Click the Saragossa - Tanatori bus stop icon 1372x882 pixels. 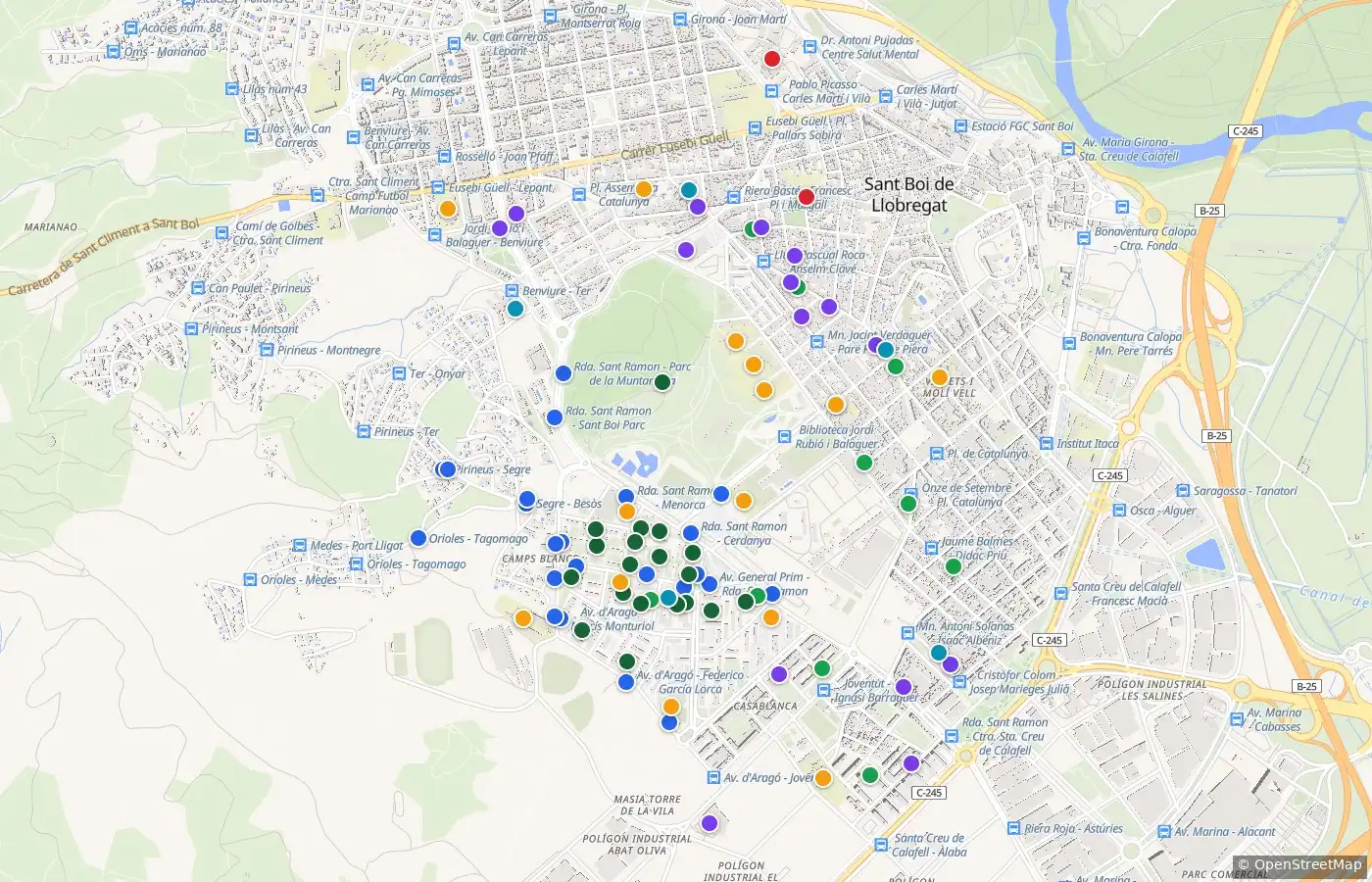click(1181, 491)
